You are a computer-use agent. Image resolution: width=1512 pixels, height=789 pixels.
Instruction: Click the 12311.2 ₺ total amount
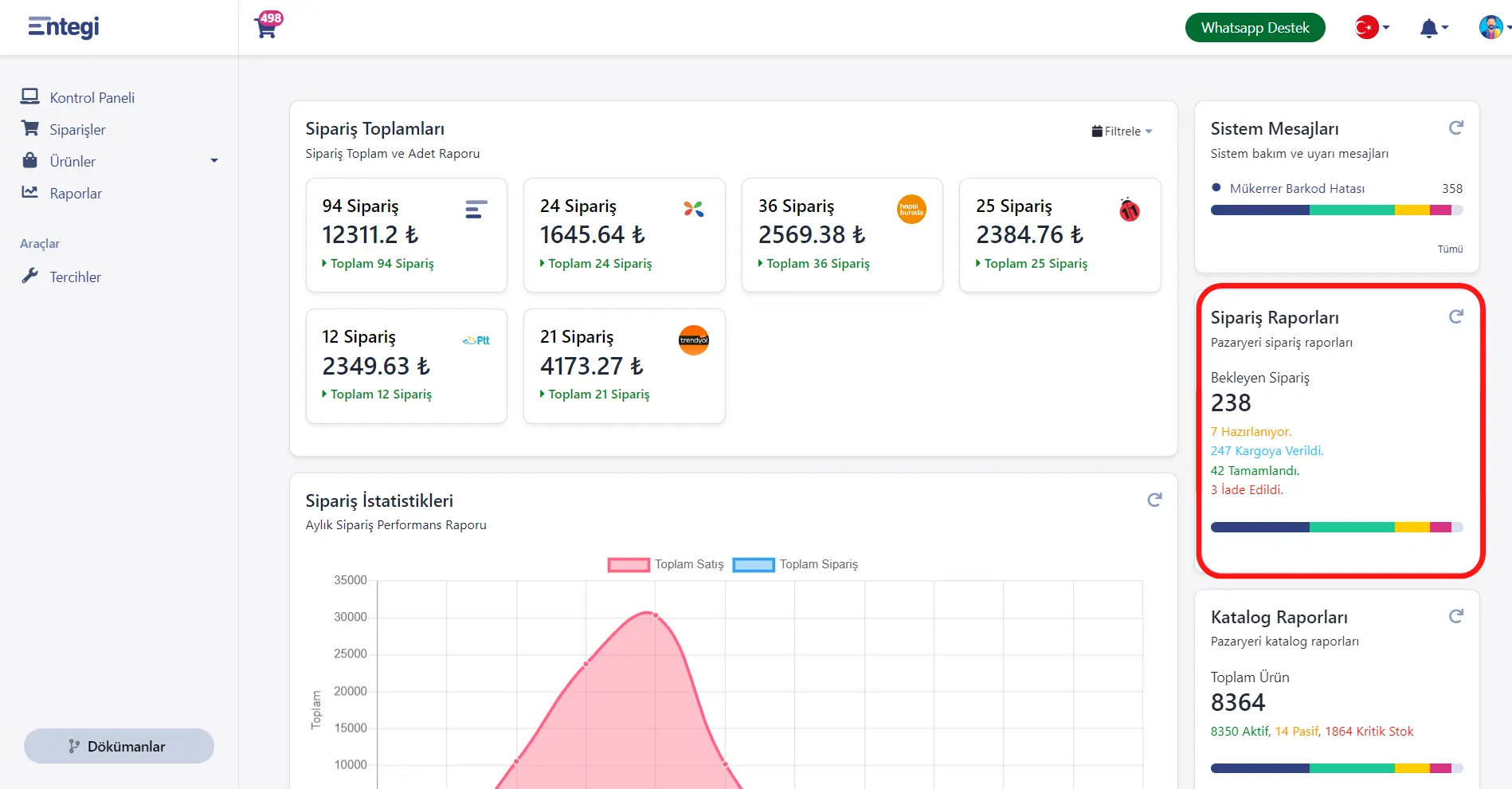tap(370, 234)
